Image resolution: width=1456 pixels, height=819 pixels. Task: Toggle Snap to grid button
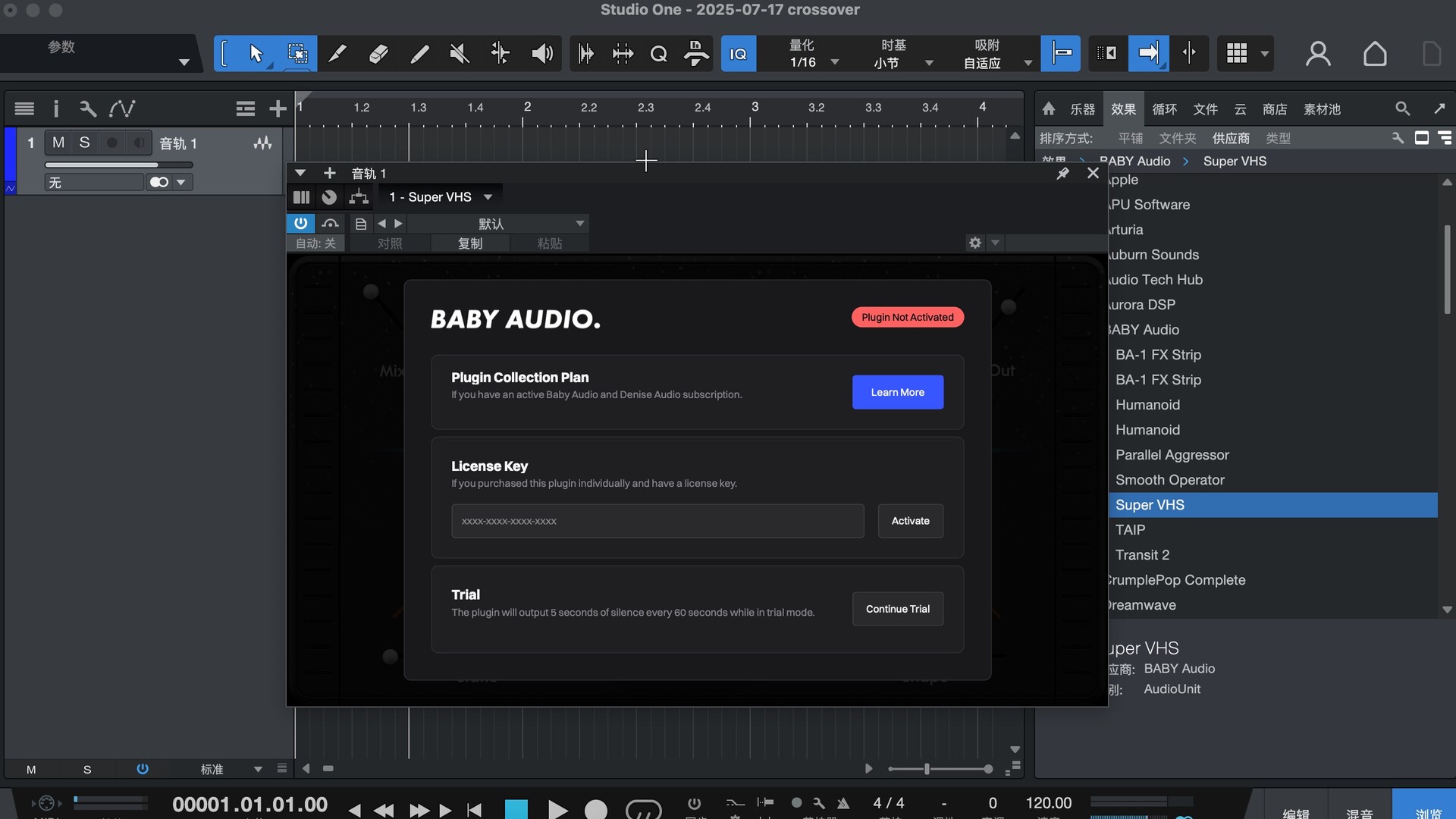point(1061,54)
